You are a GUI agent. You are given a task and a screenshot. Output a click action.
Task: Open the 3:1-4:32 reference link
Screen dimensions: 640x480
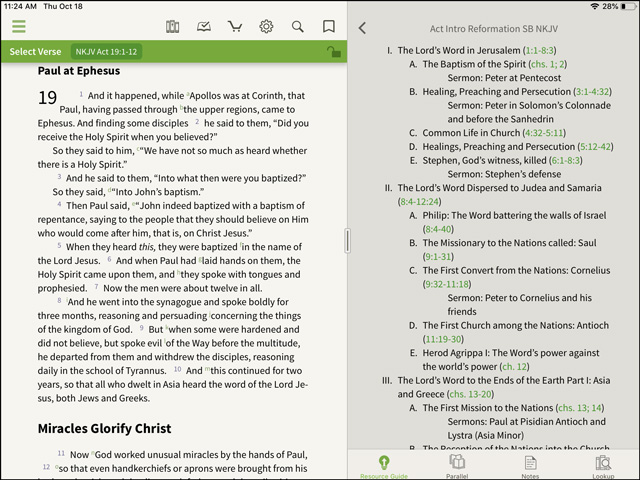592,91
